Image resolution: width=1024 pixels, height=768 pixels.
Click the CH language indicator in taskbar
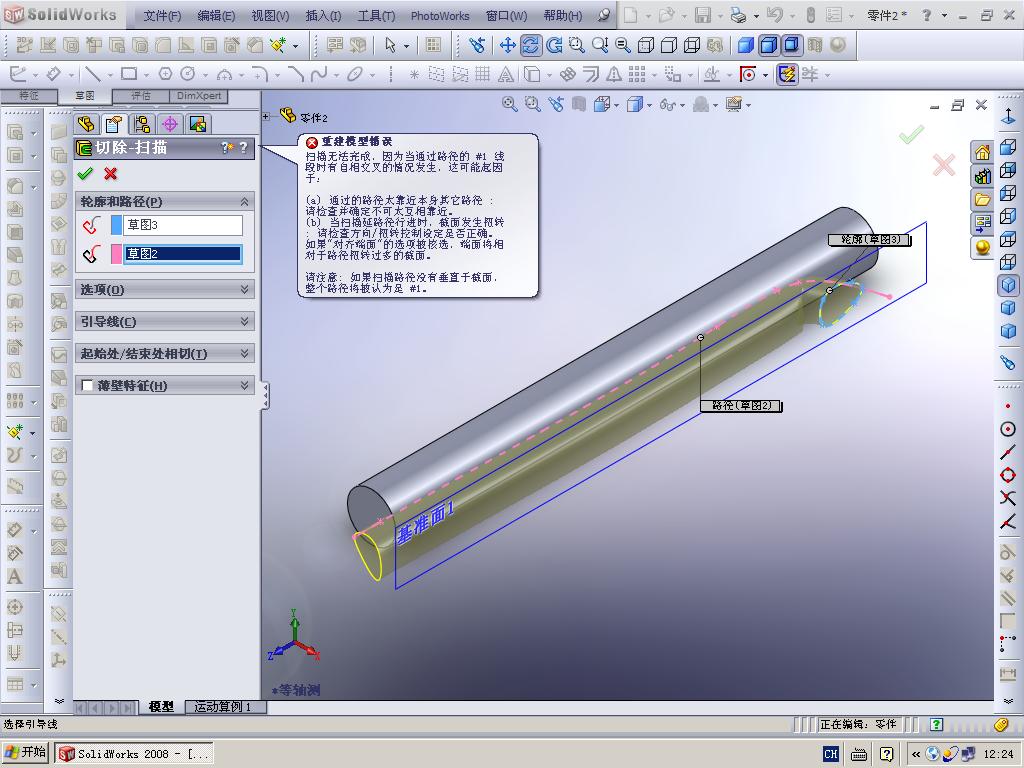pyautogui.click(x=831, y=754)
